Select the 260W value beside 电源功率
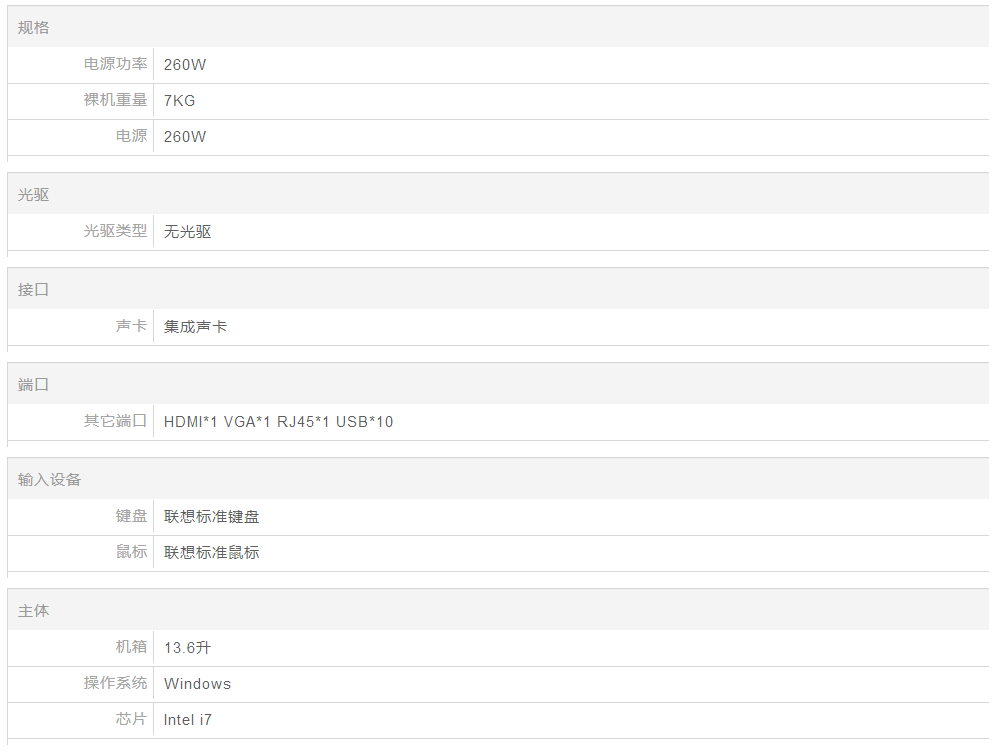Screen dimensions: 1006x754 point(185,65)
